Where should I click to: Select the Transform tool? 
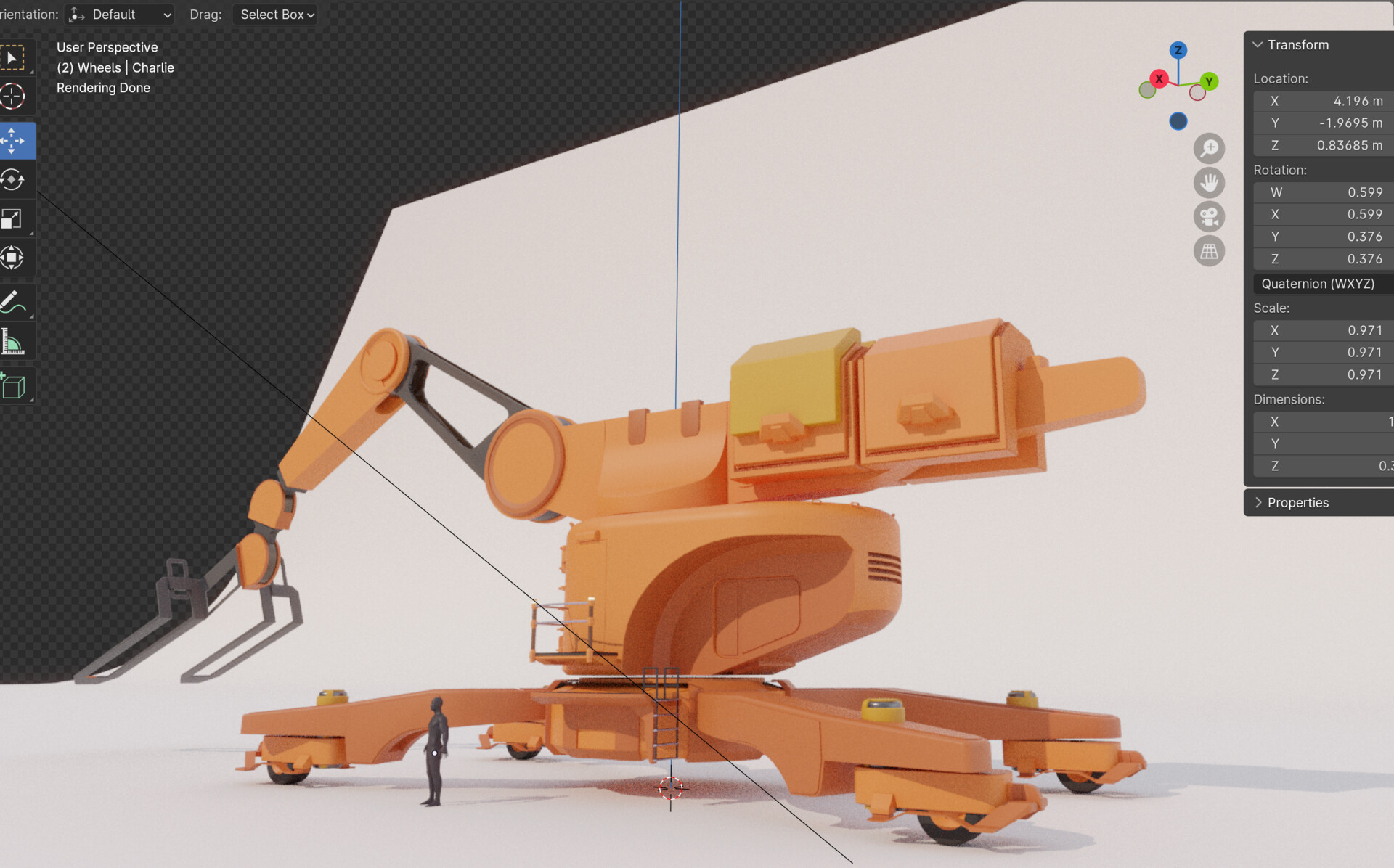point(12,258)
